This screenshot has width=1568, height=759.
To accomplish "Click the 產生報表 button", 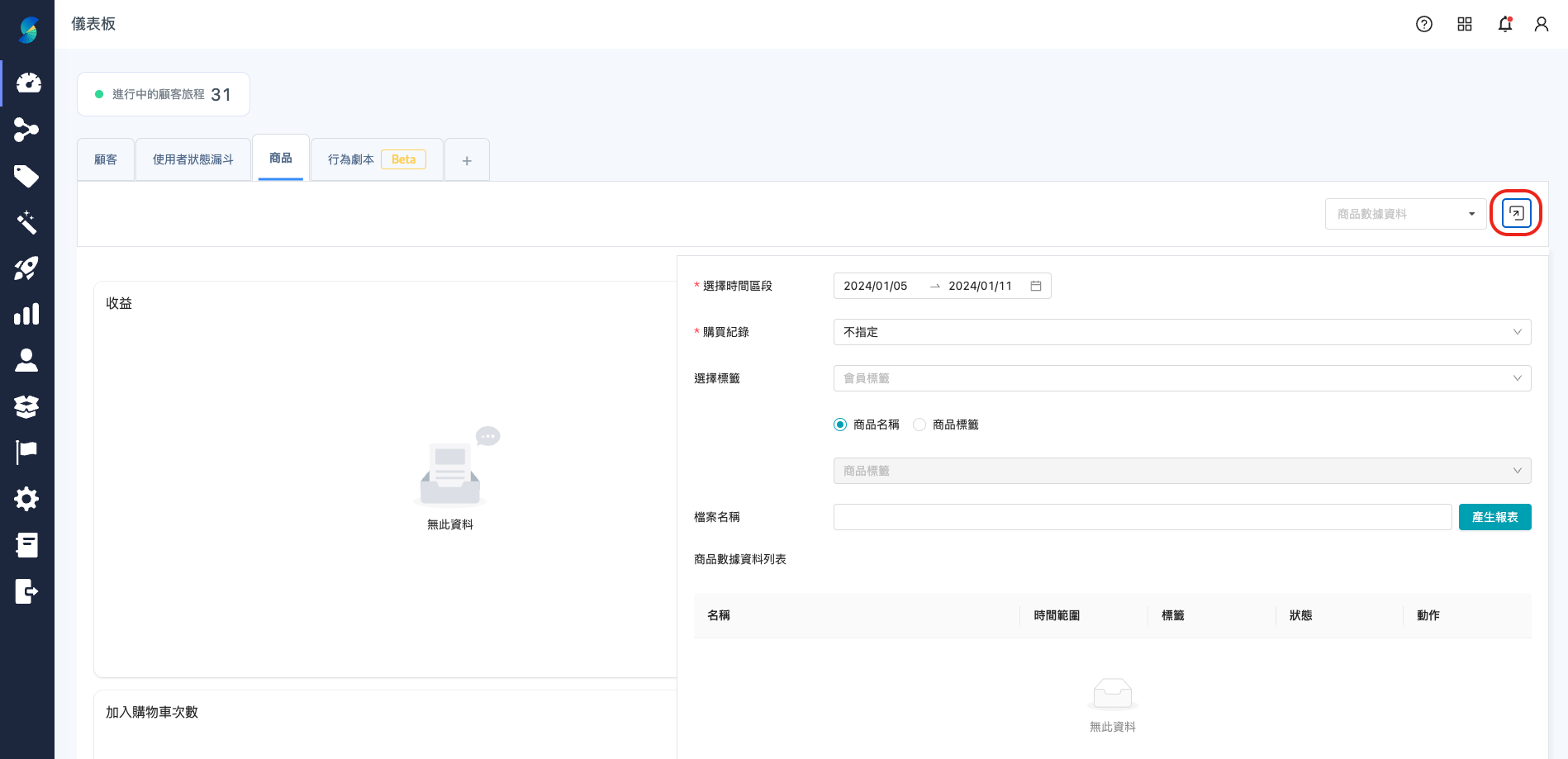I will pos(1494,516).
